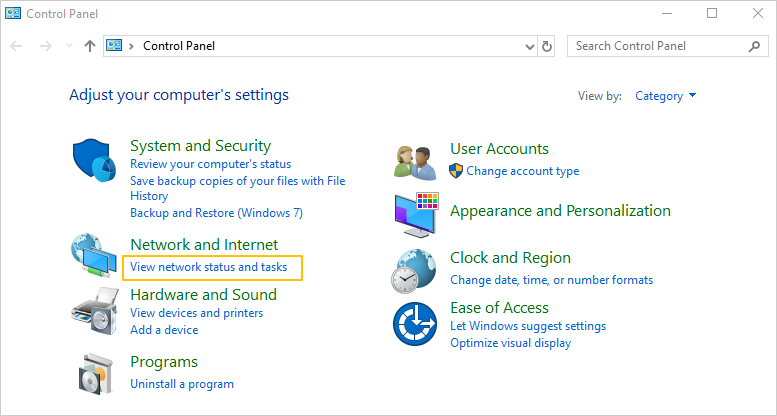Focus the Search Control Panel field
This screenshot has height=416, width=777.
tap(655, 46)
